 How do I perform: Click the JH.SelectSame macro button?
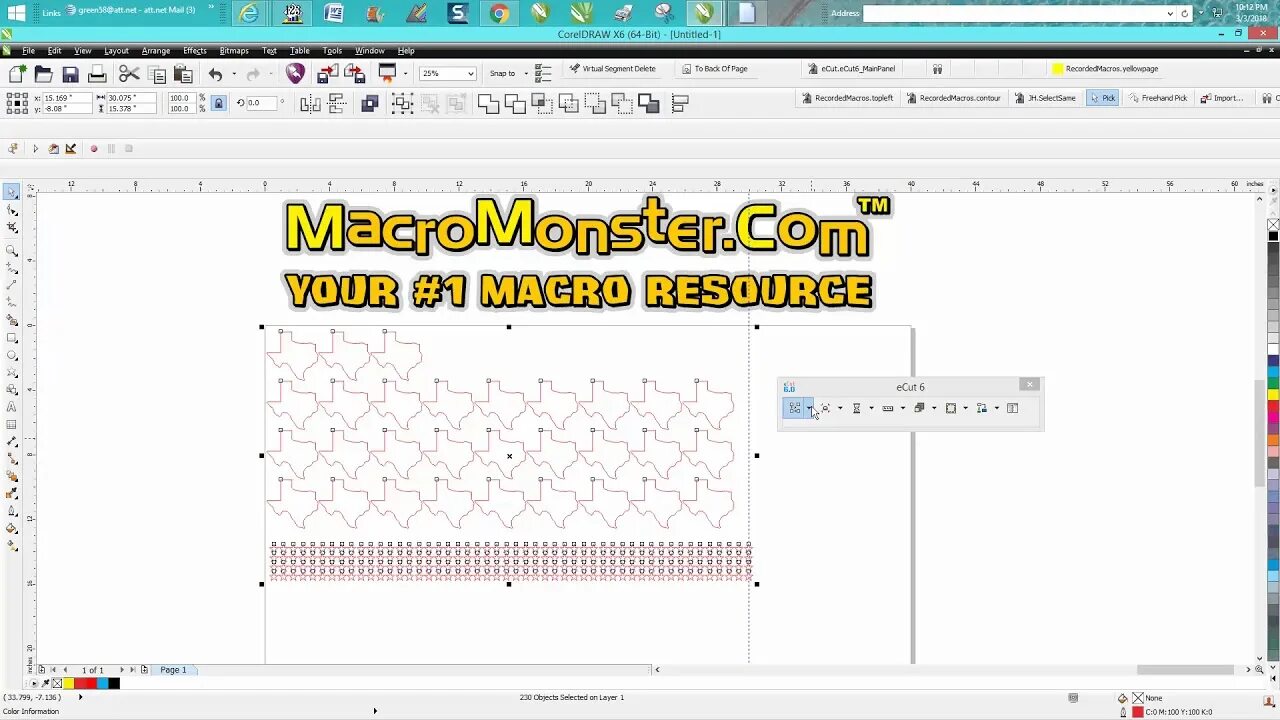[1045, 98]
